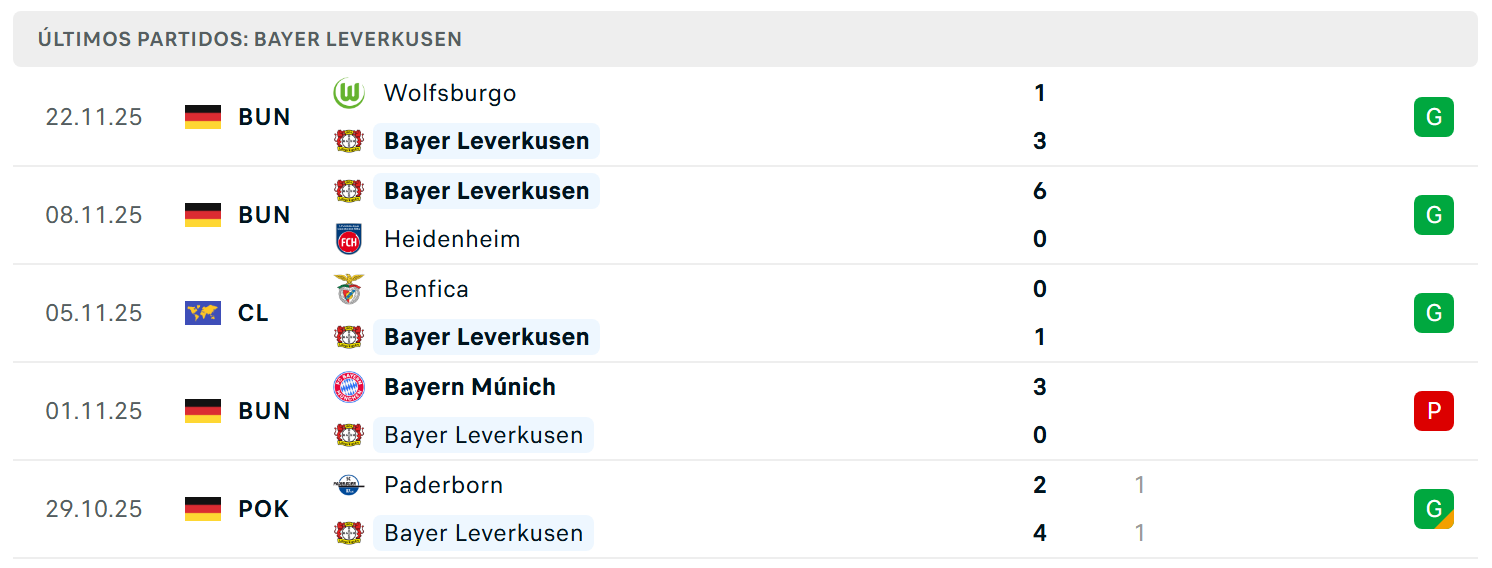Click the Bayern Múnich club logo
1492x568 pixels.
(x=349, y=387)
